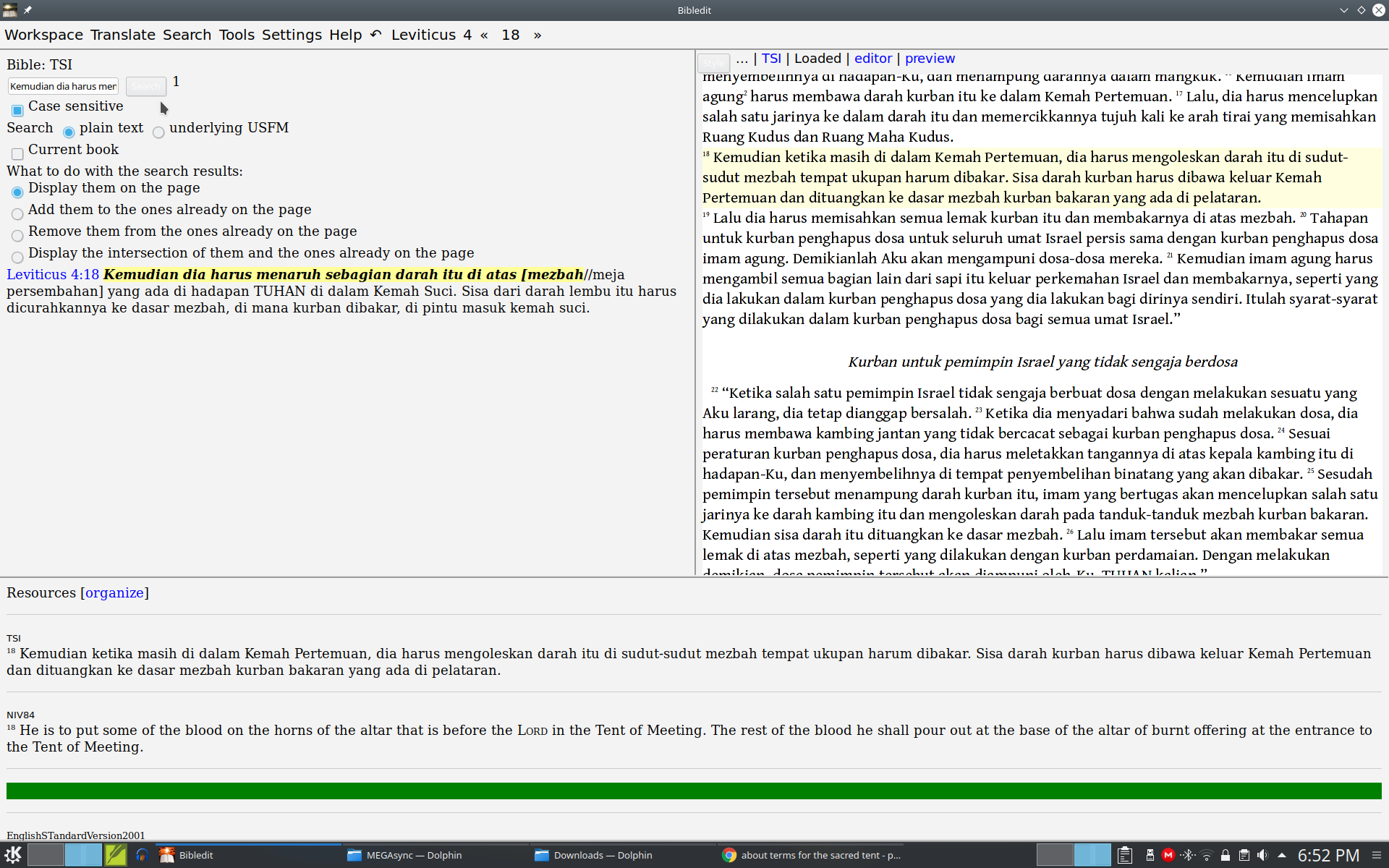
Task: Open the panel hamburger options menu
Action: pyautogui.click(x=1377, y=855)
